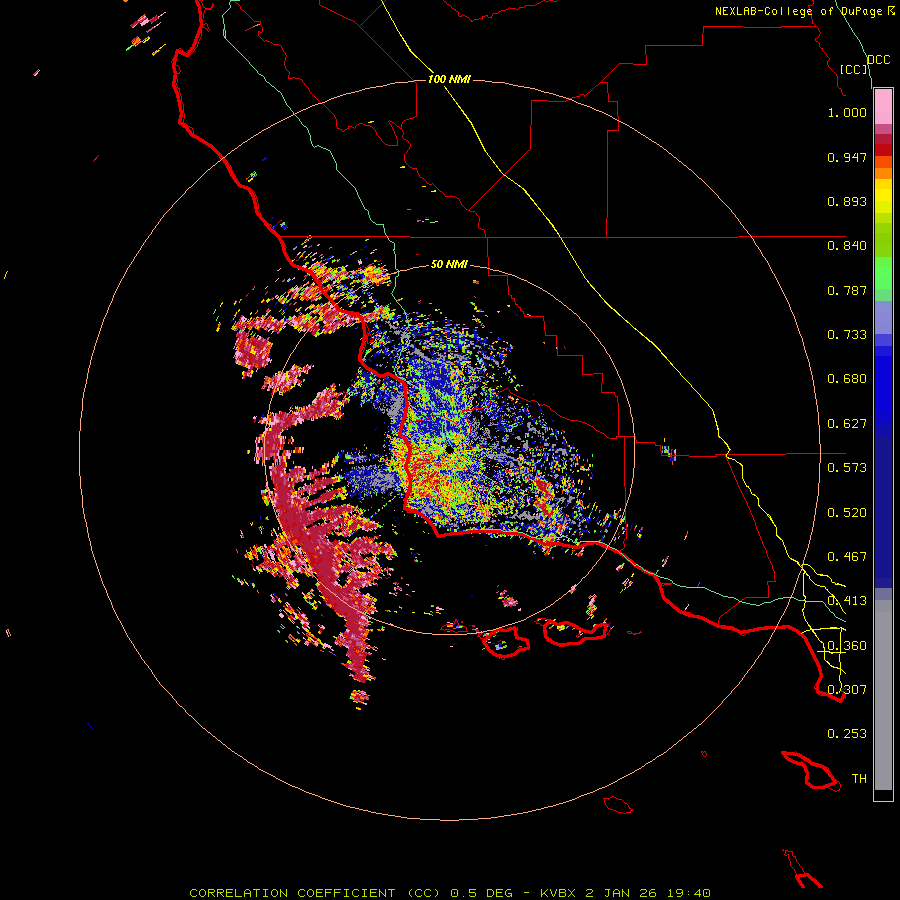Pick the gray band at the color bar's bottom

point(883,695)
